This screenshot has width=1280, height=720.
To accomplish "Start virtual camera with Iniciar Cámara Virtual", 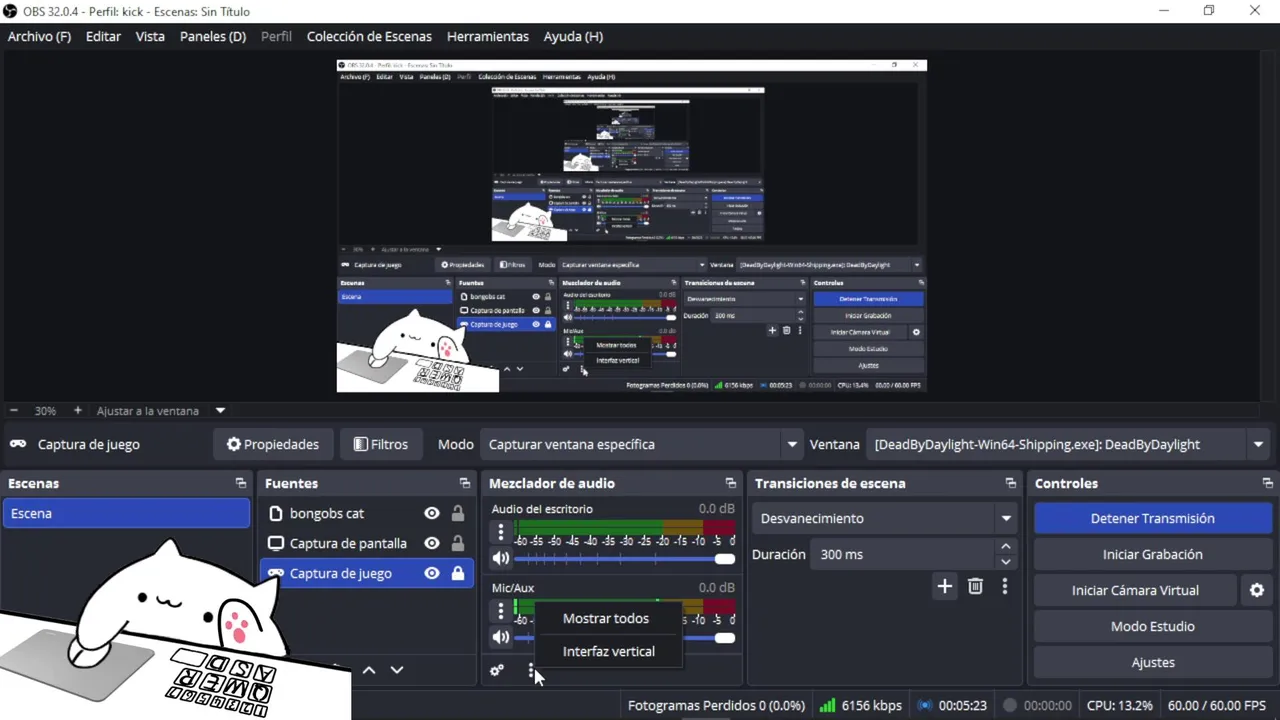I will 1135,590.
